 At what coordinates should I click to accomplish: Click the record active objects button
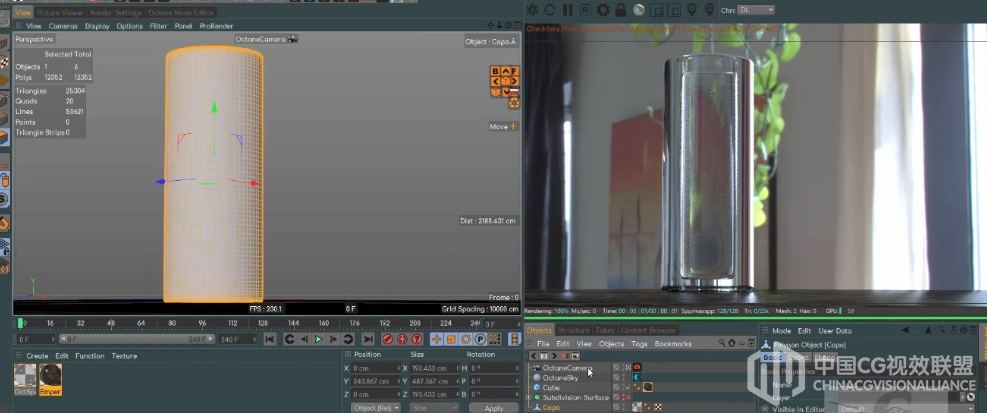point(388,339)
